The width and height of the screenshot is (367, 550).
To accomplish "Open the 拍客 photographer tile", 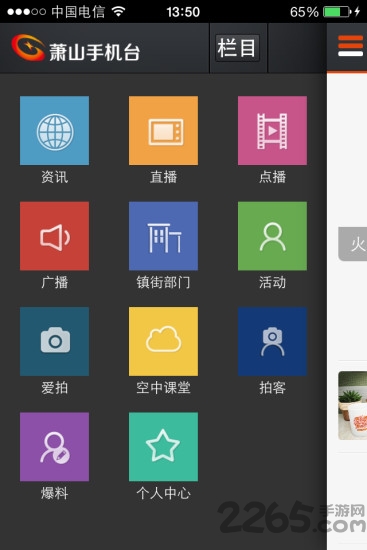I will coord(272,341).
